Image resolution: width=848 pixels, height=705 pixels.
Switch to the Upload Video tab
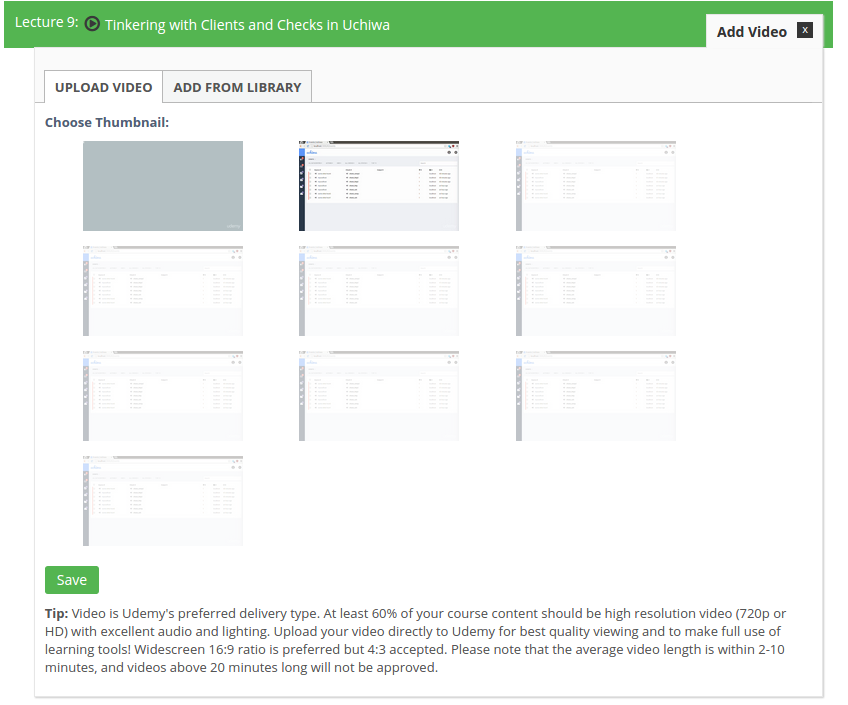click(103, 87)
